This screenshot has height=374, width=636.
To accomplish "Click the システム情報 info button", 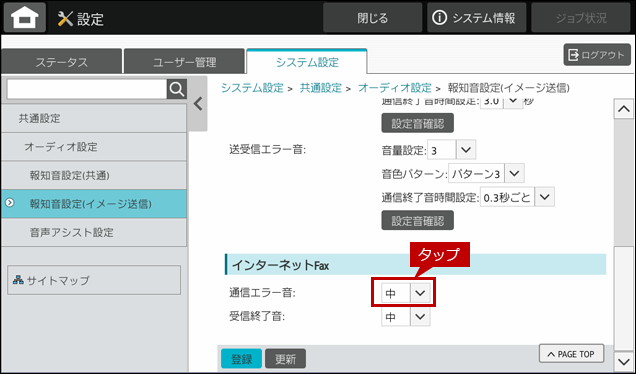I will pos(477,18).
